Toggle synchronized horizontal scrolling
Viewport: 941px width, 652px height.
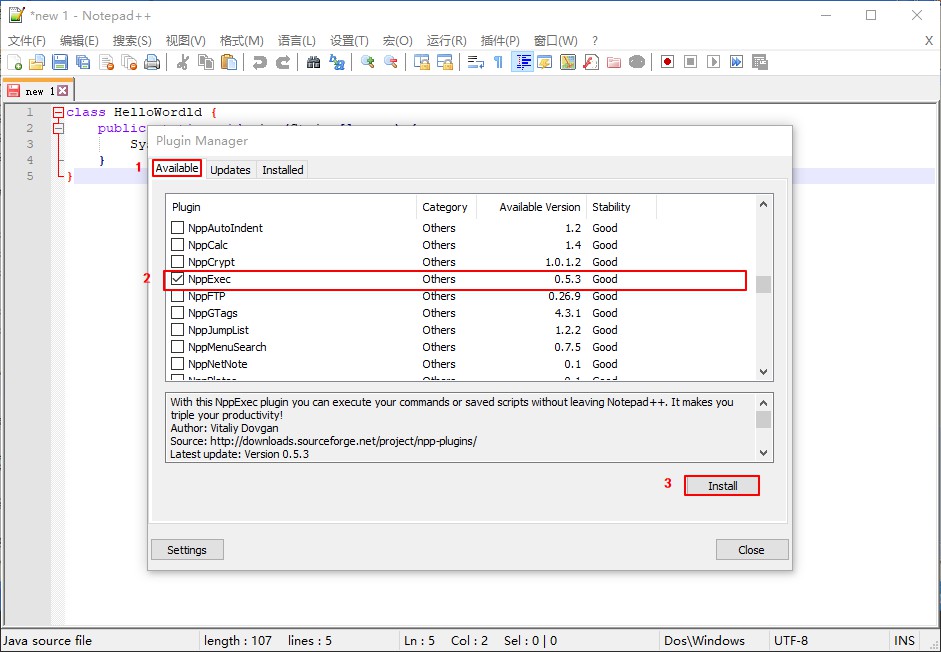[445, 62]
